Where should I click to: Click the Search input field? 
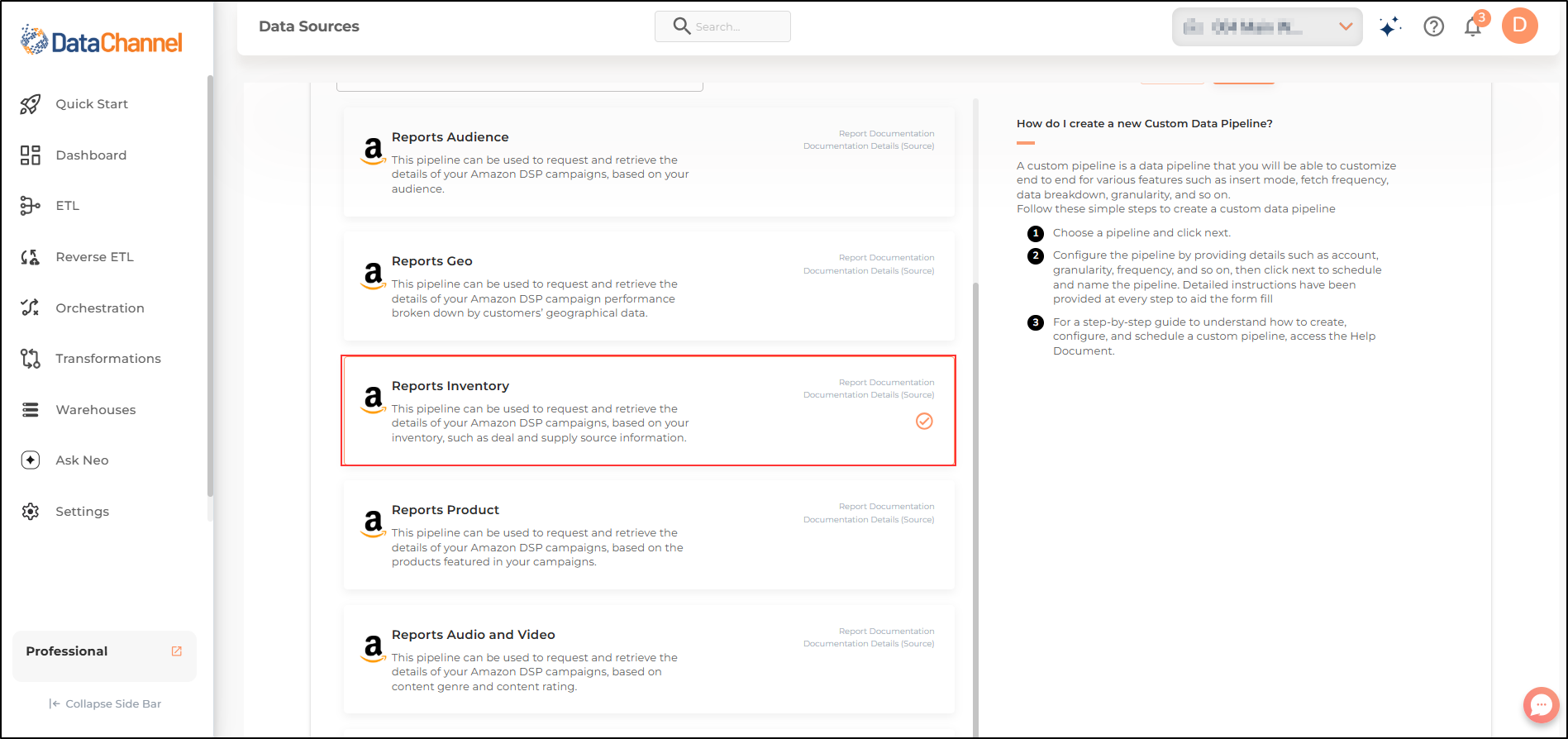(x=722, y=26)
